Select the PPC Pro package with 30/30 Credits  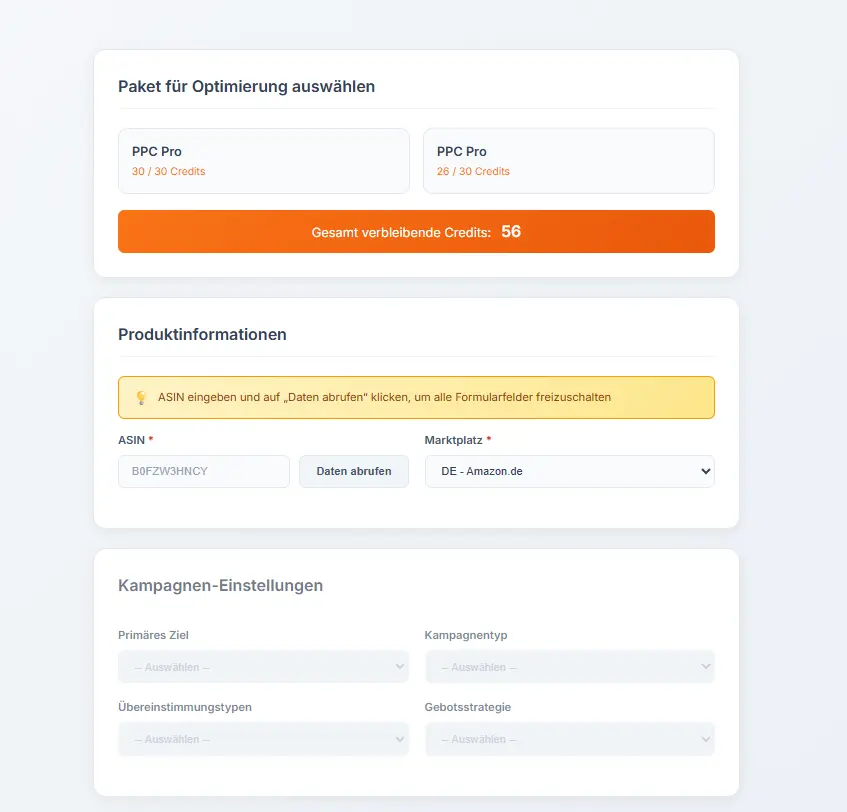coord(263,160)
